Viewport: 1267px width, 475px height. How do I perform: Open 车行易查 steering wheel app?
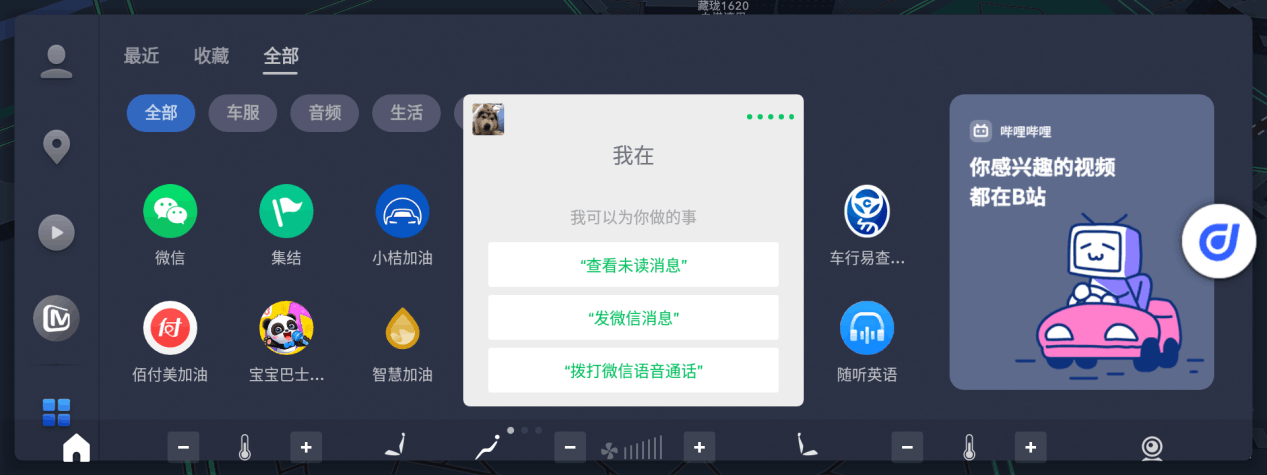866,211
